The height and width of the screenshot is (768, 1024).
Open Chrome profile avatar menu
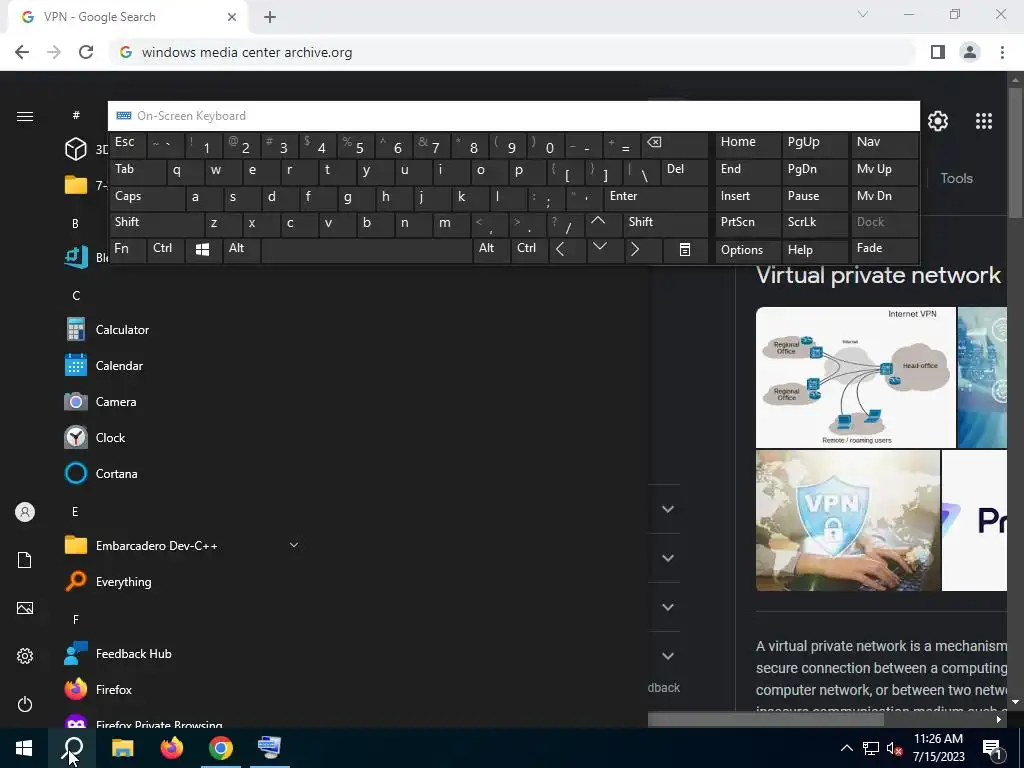(x=970, y=52)
